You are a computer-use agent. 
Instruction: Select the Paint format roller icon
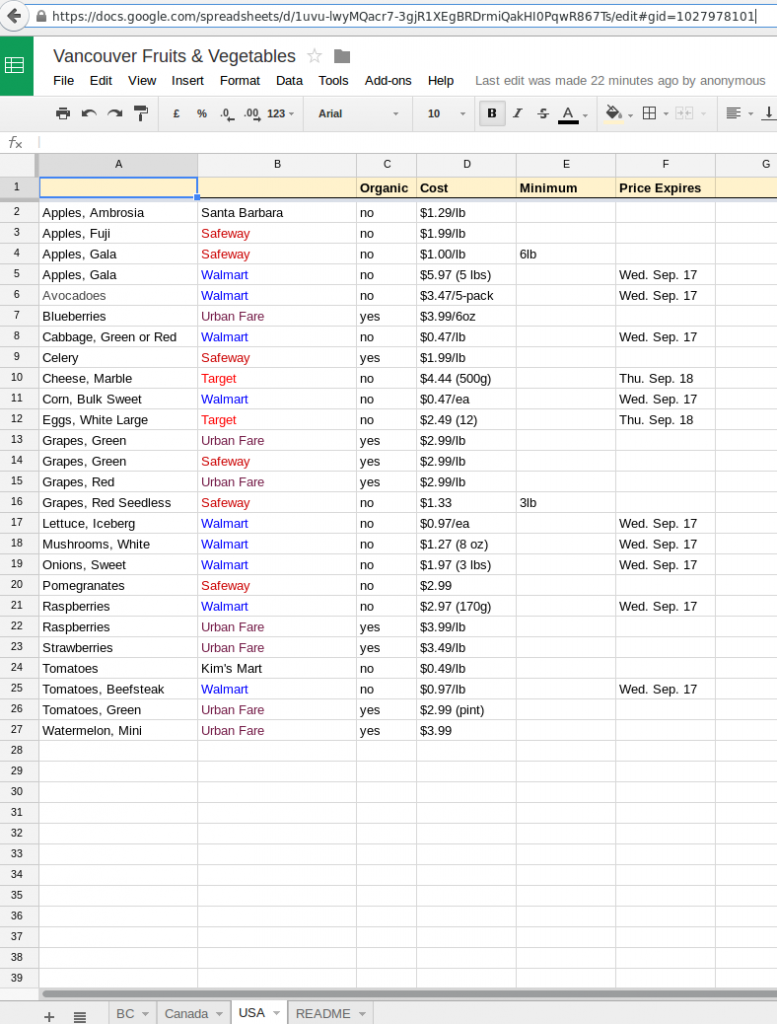140,114
